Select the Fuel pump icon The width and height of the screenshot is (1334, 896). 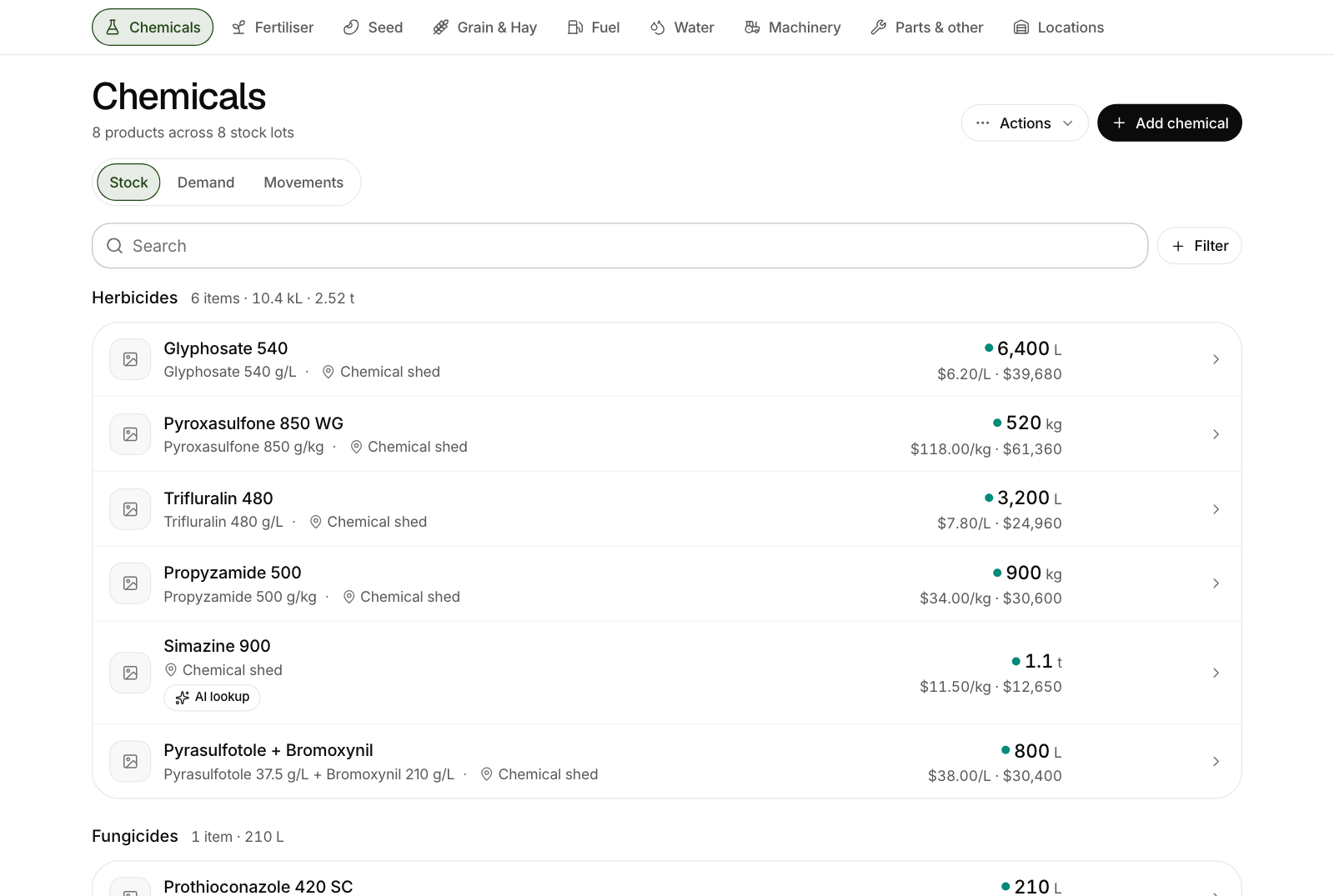[x=575, y=28]
